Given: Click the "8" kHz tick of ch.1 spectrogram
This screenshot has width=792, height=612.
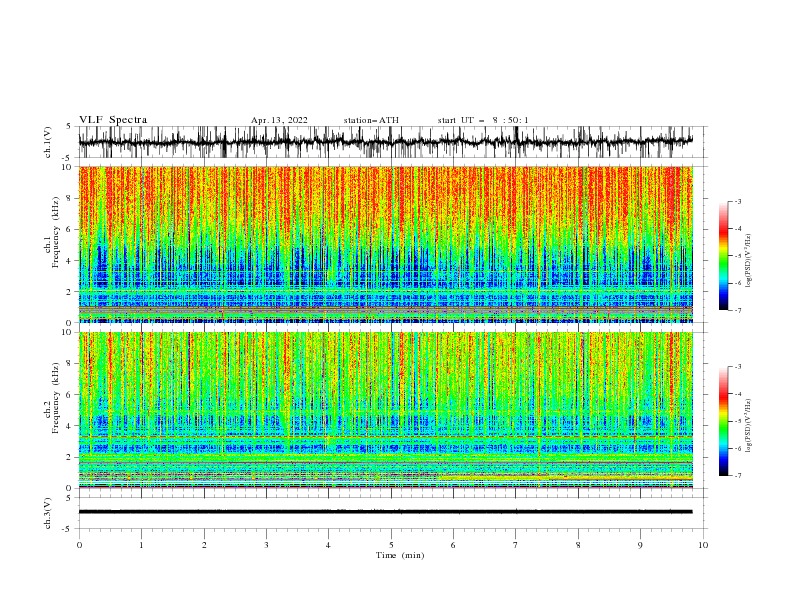Looking at the screenshot, I should tap(70, 198).
